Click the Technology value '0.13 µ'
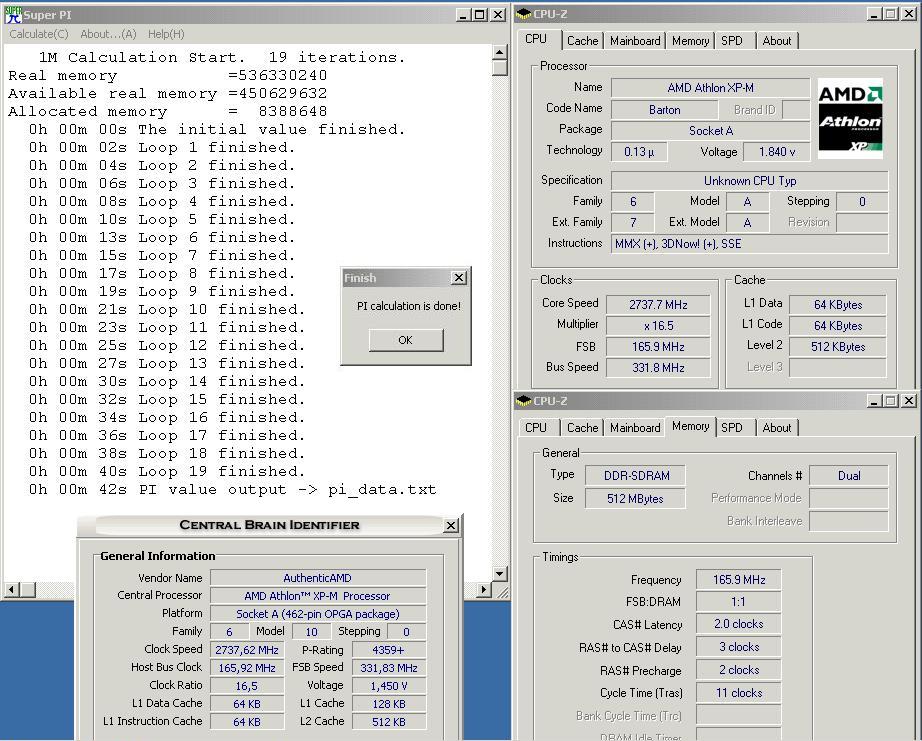 tap(639, 152)
